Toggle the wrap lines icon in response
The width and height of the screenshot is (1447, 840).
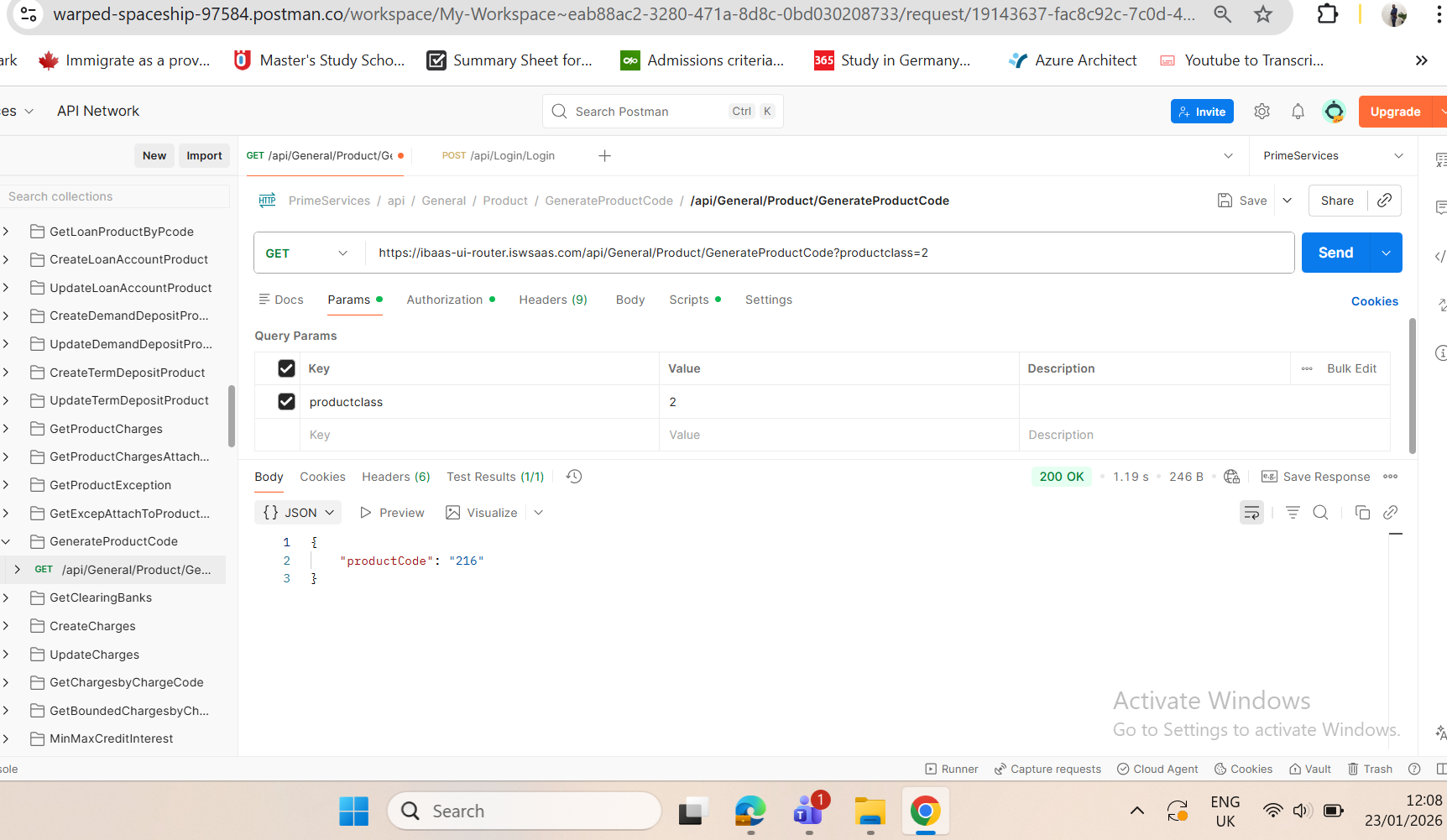pyautogui.click(x=1251, y=513)
